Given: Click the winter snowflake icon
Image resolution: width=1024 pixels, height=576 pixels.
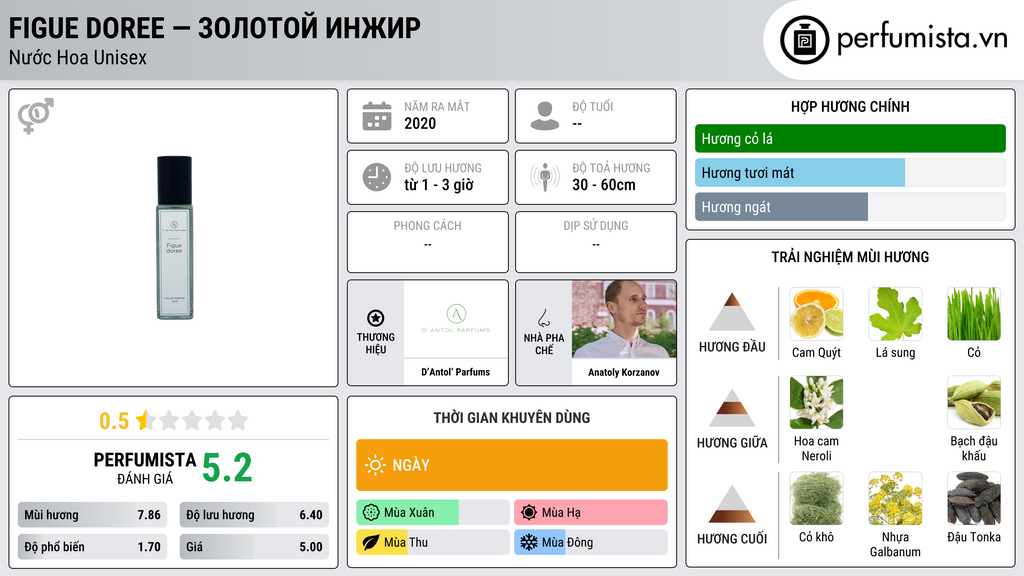Looking at the screenshot, I should (x=529, y=542).
